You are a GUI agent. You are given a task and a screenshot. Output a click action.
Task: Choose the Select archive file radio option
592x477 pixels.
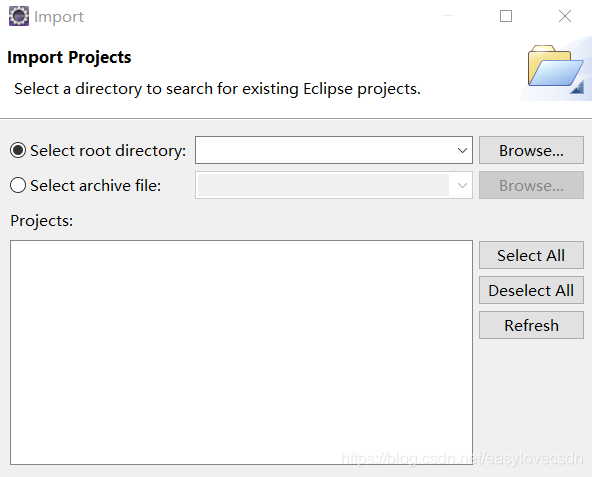tap(18, 185)
